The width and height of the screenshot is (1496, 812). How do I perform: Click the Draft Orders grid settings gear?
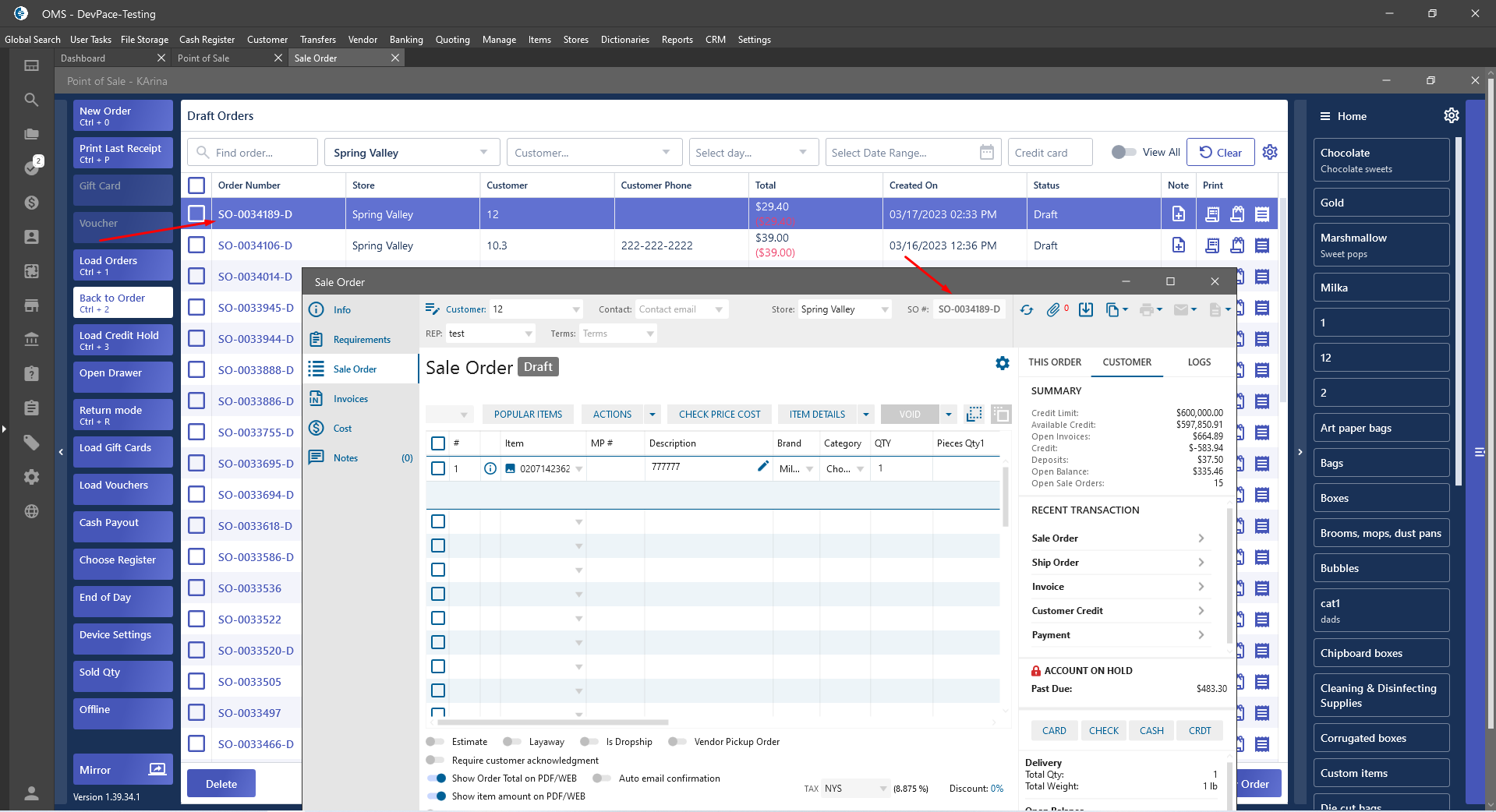(x=1270, y=152)
